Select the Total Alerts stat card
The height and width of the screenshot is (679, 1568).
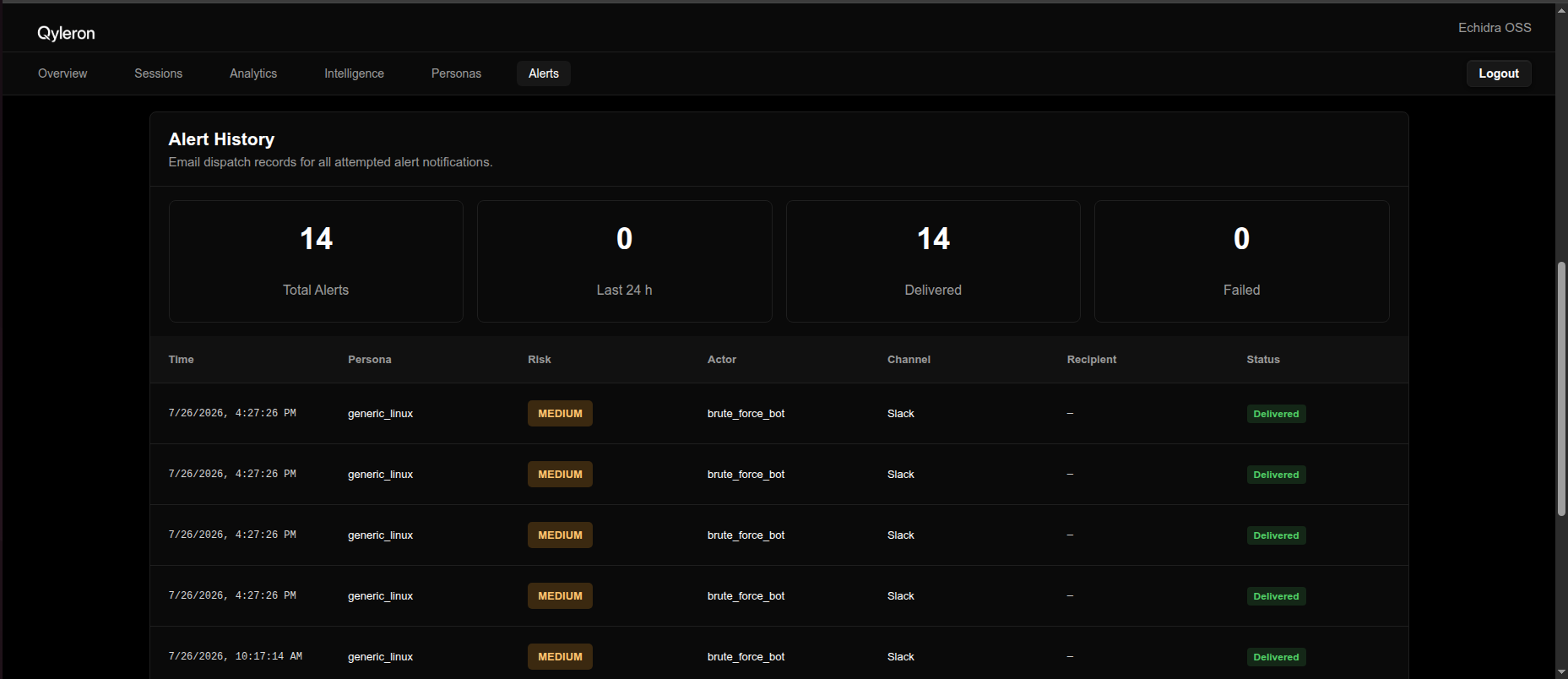pos(316,261)
